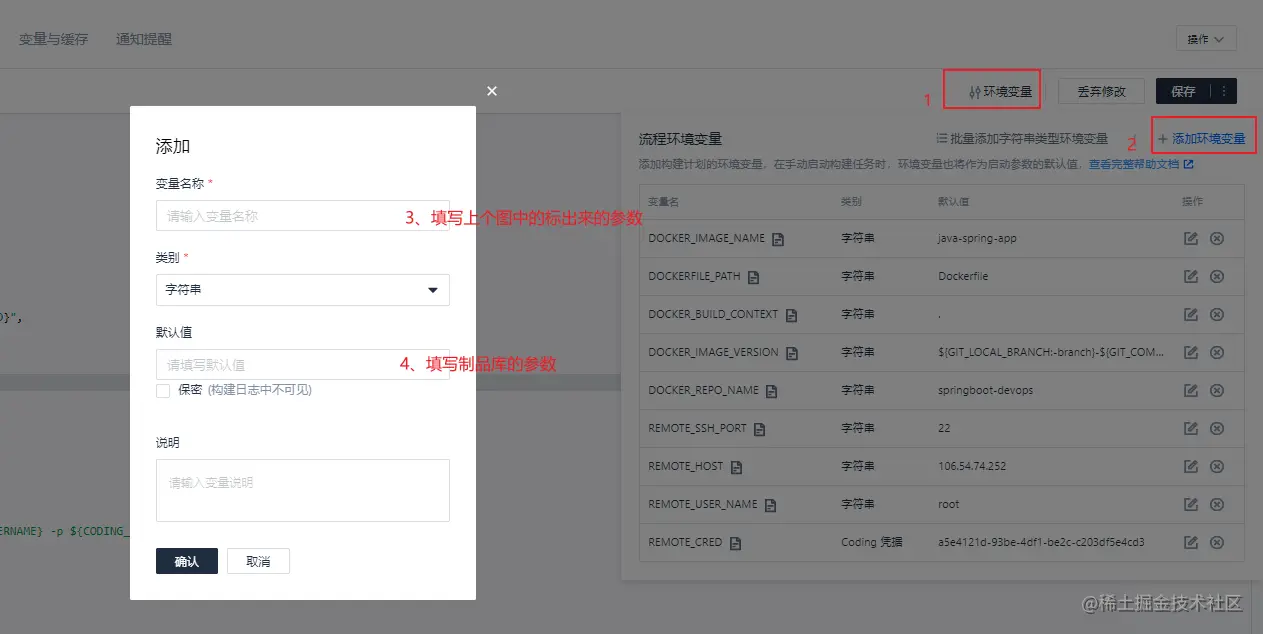Select the 106.54.74.252 value cell
Screen dimensions: 1263x634
click(x=972, y=466)
